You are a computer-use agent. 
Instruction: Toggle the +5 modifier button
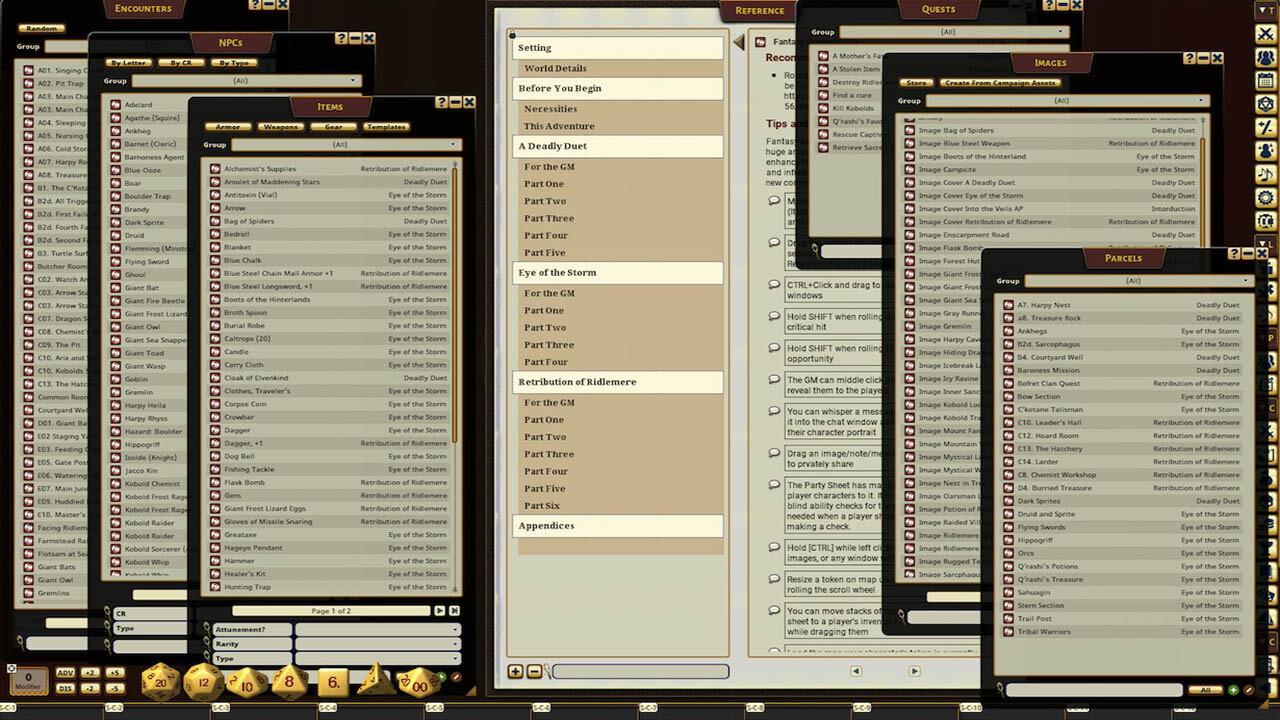point(115,672)
